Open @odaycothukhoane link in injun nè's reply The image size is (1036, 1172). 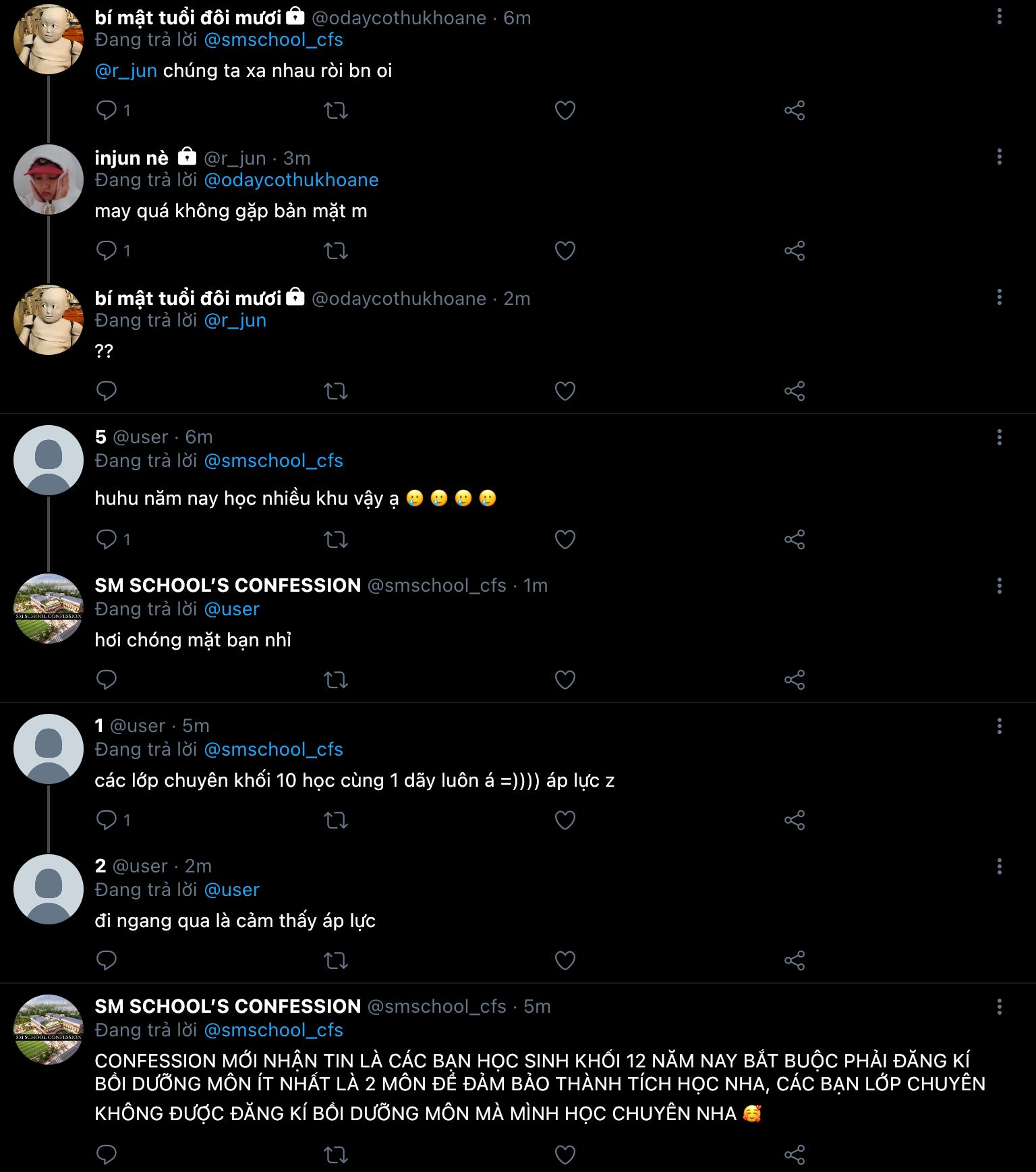(291, 180)
